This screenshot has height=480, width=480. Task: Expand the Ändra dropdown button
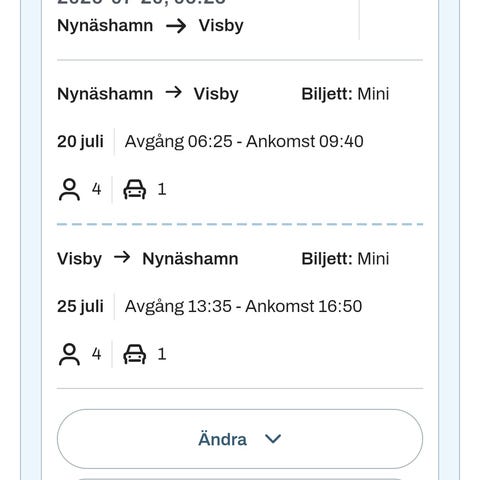(240, 439)
